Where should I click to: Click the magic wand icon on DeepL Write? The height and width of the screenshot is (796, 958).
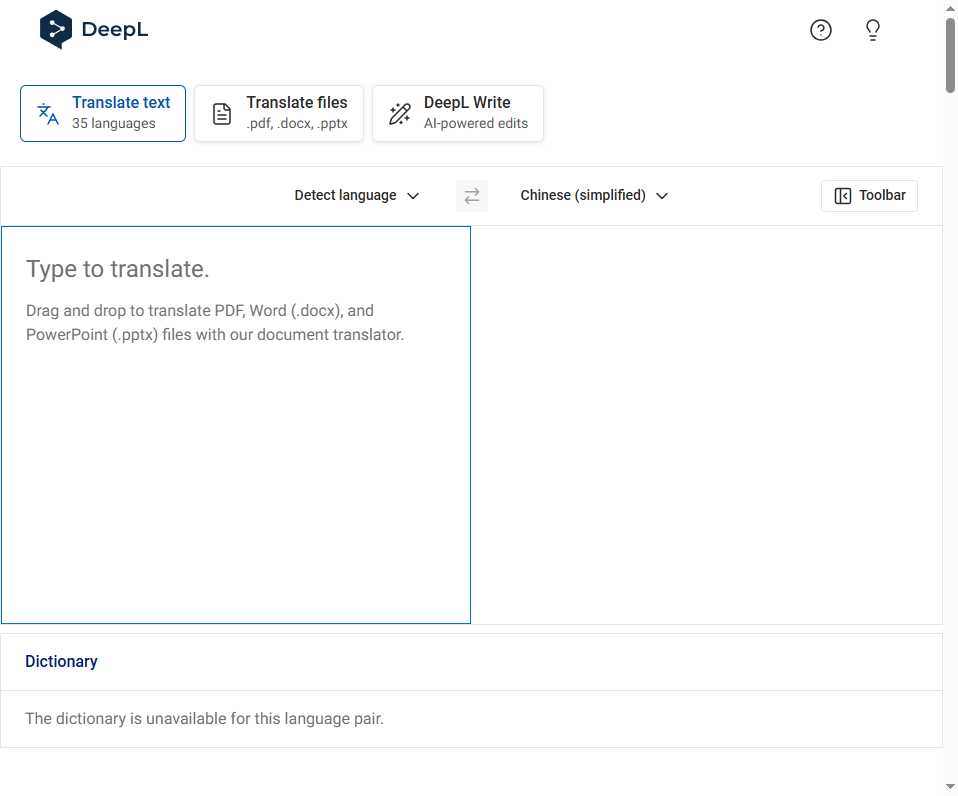(399, 113)
